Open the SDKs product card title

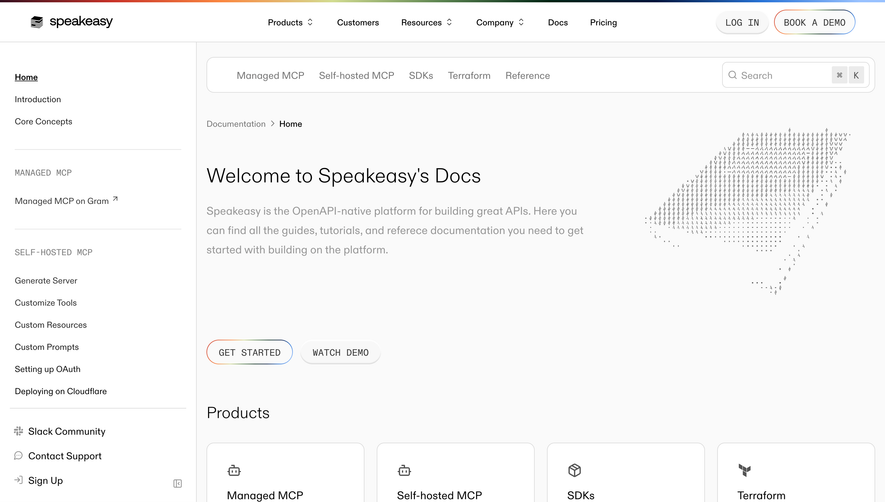coord(581,495)
